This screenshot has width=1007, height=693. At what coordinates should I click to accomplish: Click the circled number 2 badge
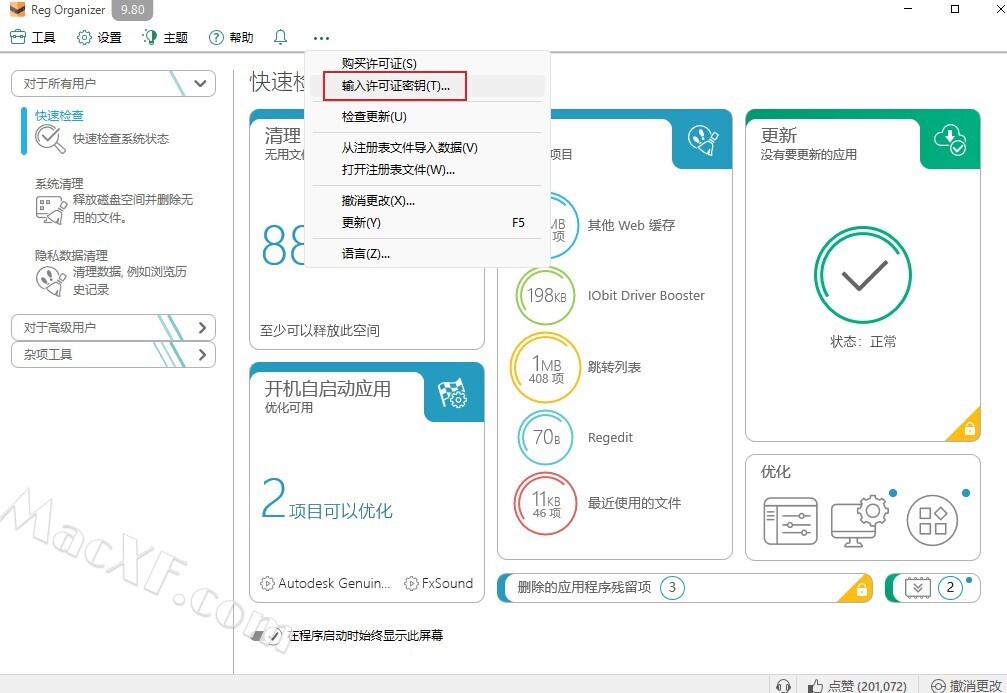(x=950, y=588)
